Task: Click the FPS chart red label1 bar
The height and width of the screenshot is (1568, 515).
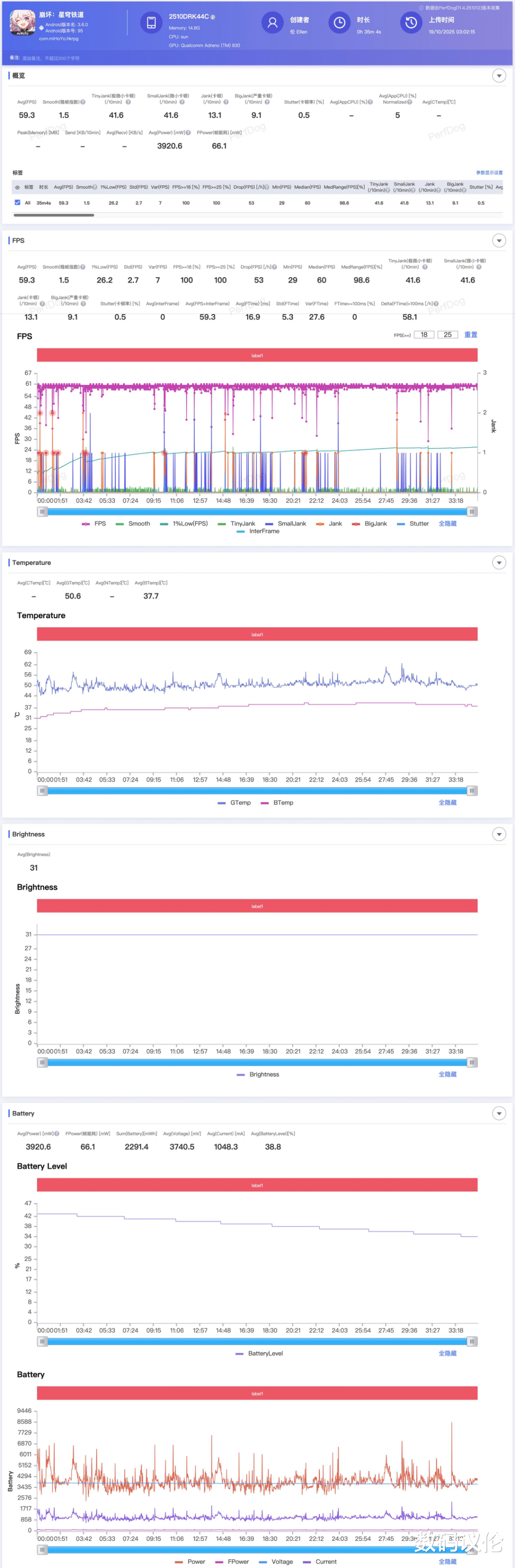Action: click(x=257, y=355)
